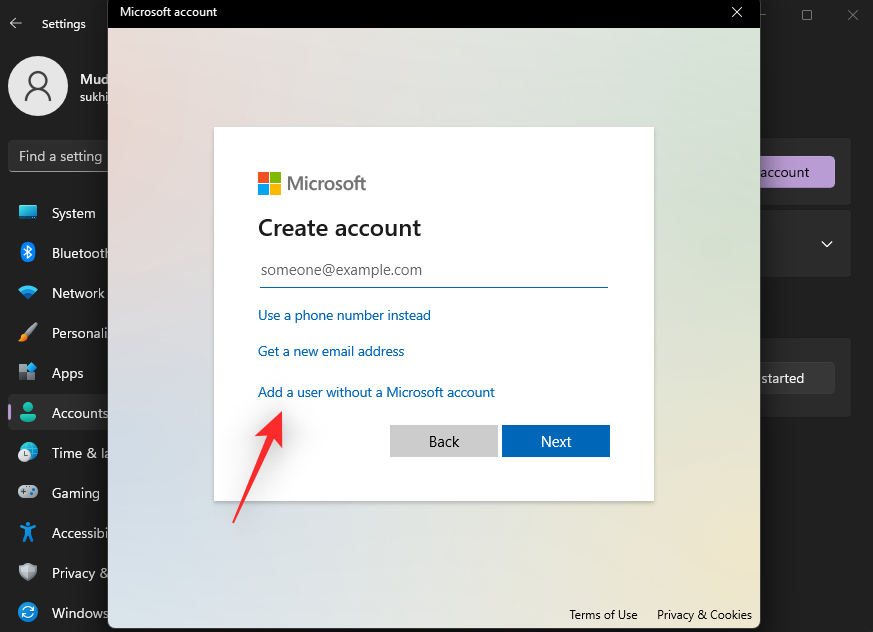Screen dimensions: 873x632
Task: Open Personalization paintbrush icon
Action: tap(28, 332)
